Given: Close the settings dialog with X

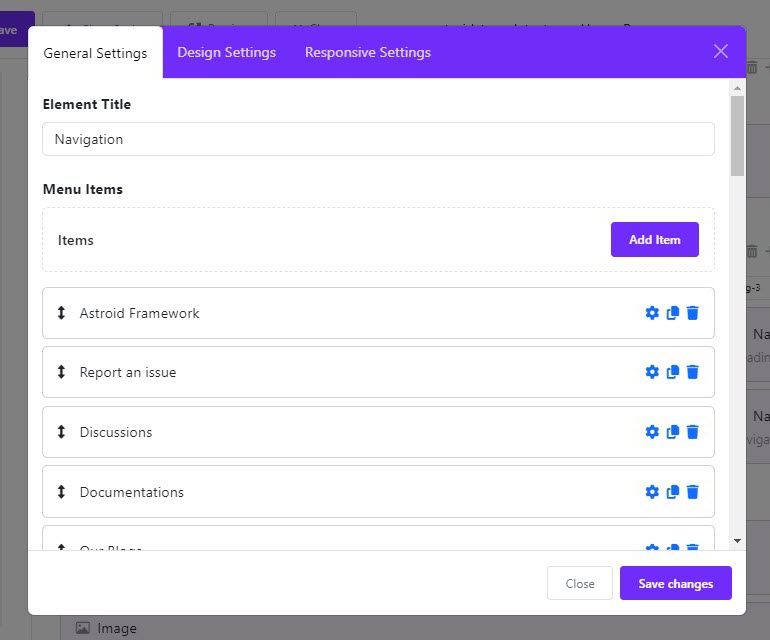Looking at the screenshot, I should pos(720,51).
